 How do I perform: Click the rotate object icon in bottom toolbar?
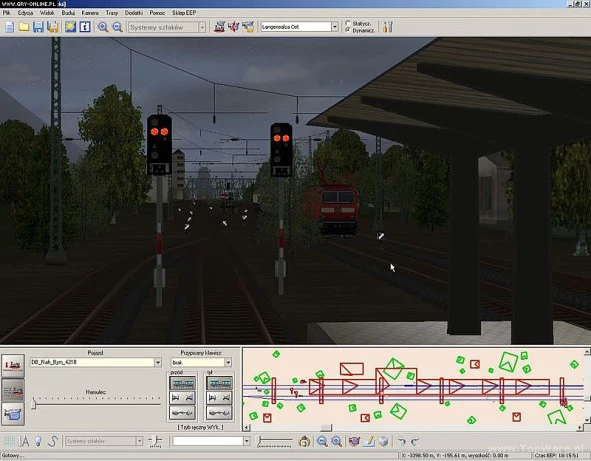coord(304,441)
